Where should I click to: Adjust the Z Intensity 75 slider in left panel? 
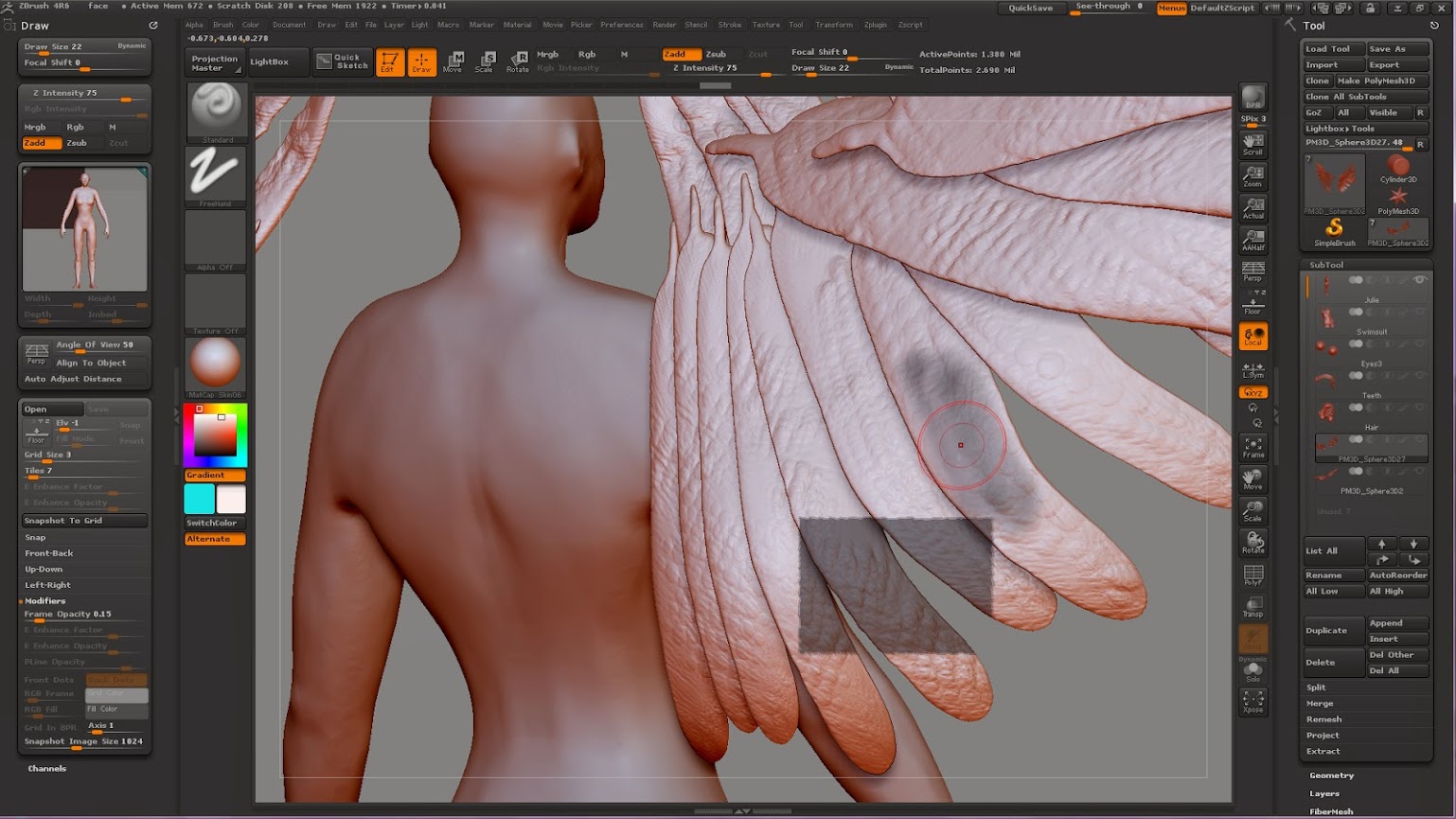coord(84,94)
